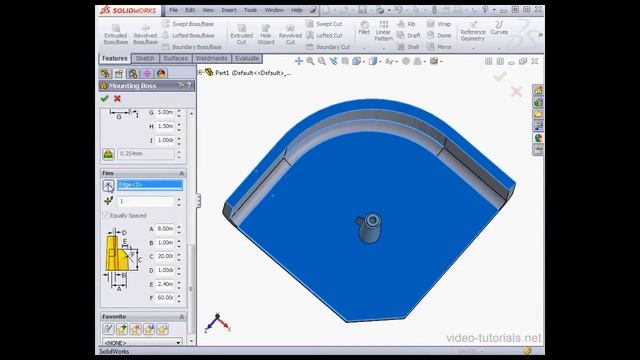Viewport: 640px width, 360px height.
Task: Open the DisplayManager appearance tab icon
Action: 161,73
